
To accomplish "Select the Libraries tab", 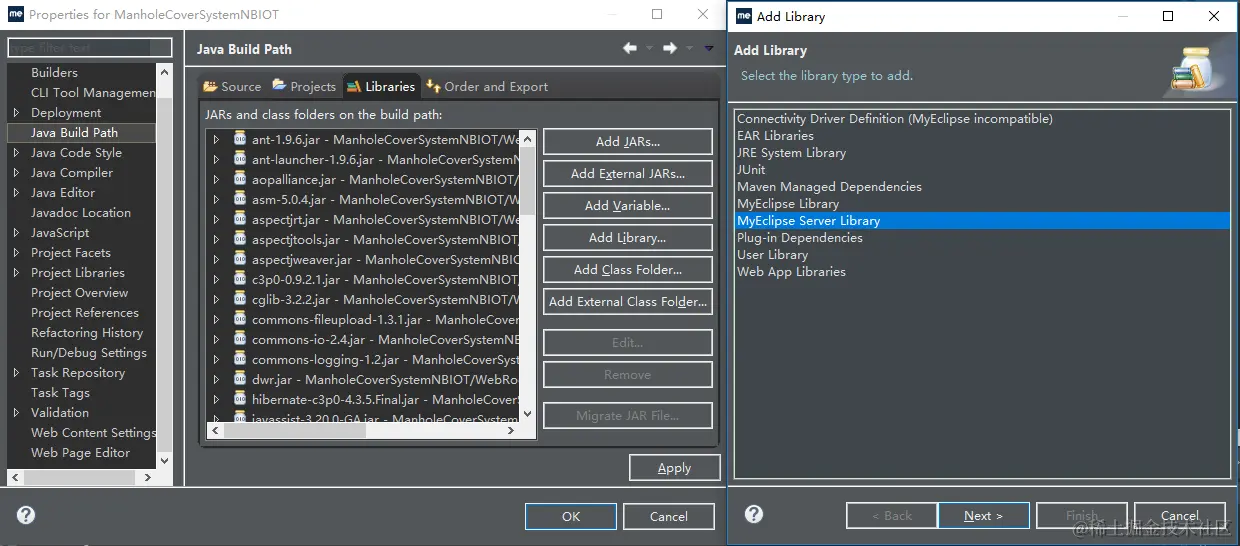I will tap(381, 86).
